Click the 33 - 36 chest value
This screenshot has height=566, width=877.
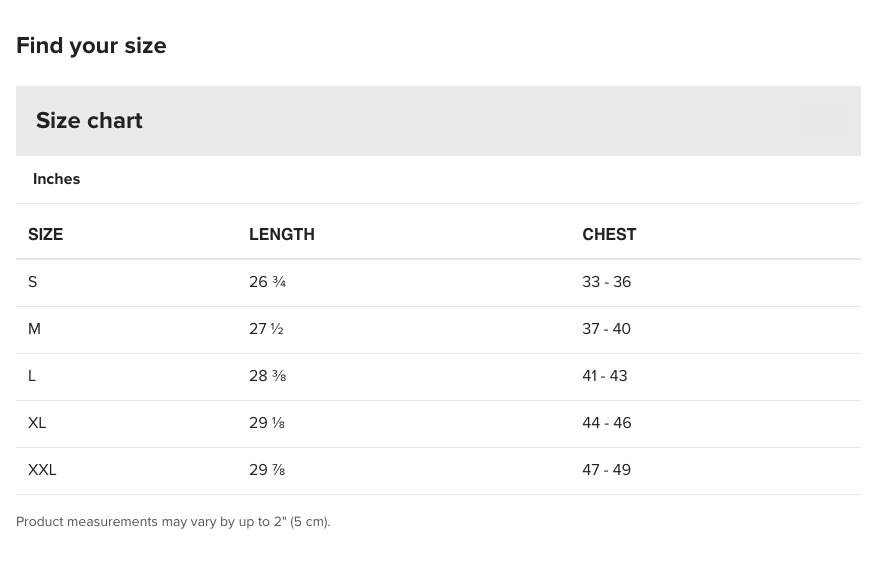pyautogui.click(x=606, y=282)
